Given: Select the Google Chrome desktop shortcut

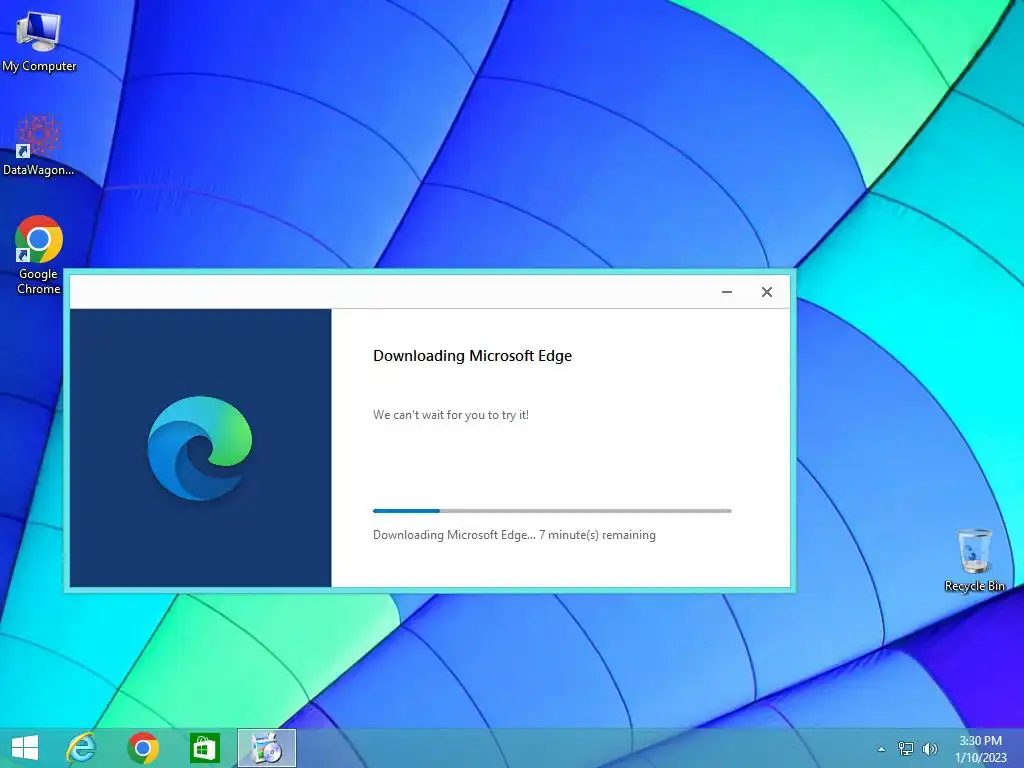Looking at the screenshot, I should (39, 255).
